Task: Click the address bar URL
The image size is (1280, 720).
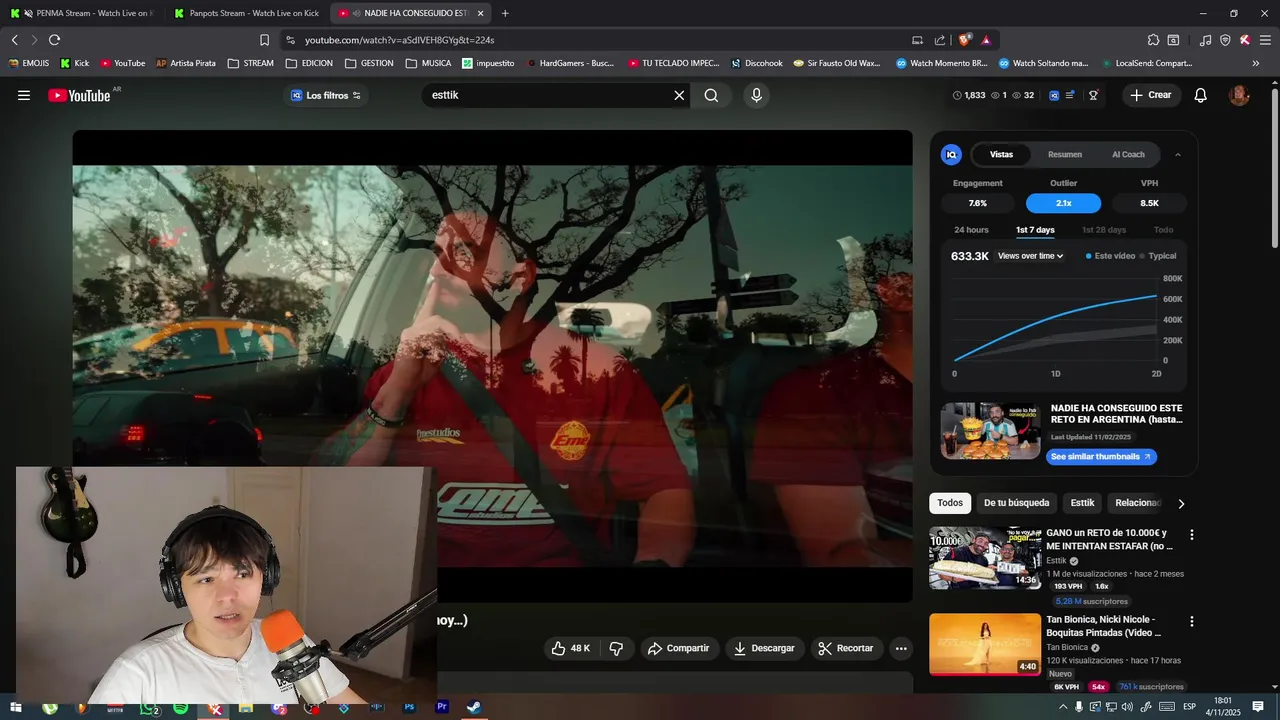Action: tap(400, 40)
